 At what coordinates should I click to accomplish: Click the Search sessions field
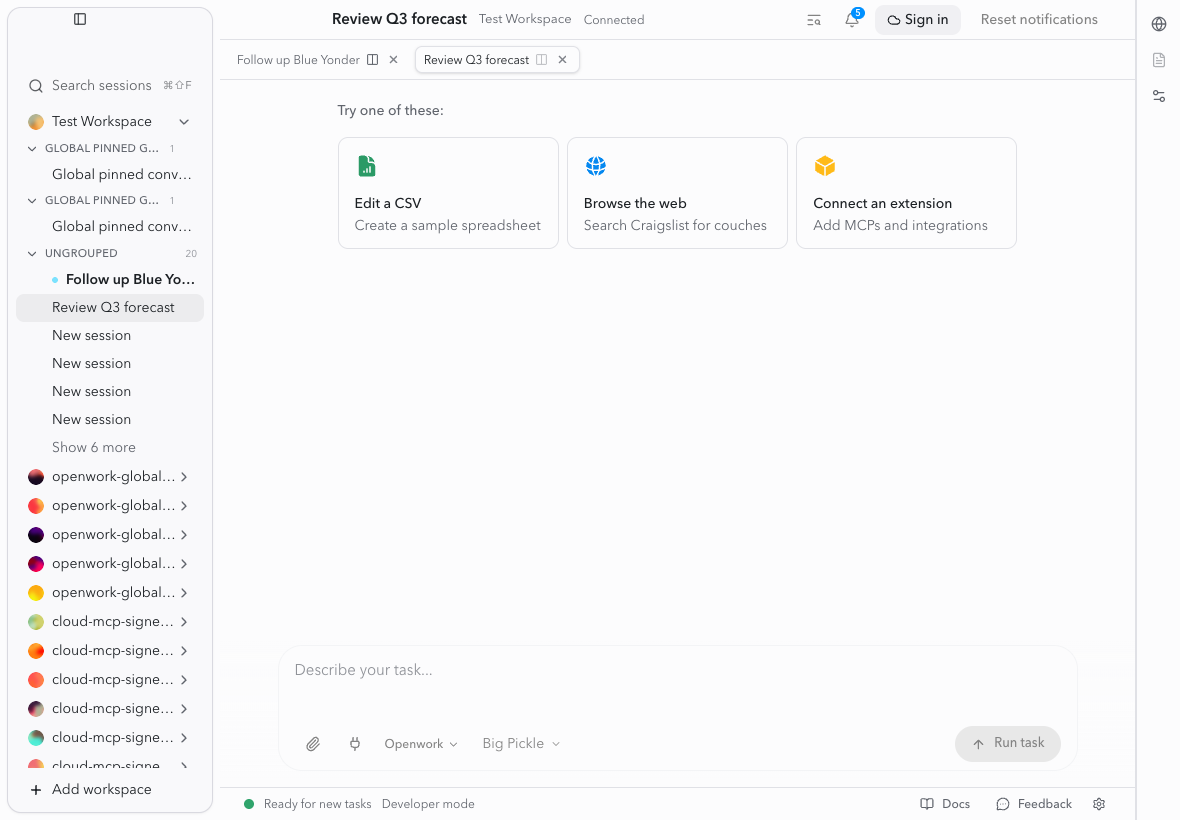110,86
